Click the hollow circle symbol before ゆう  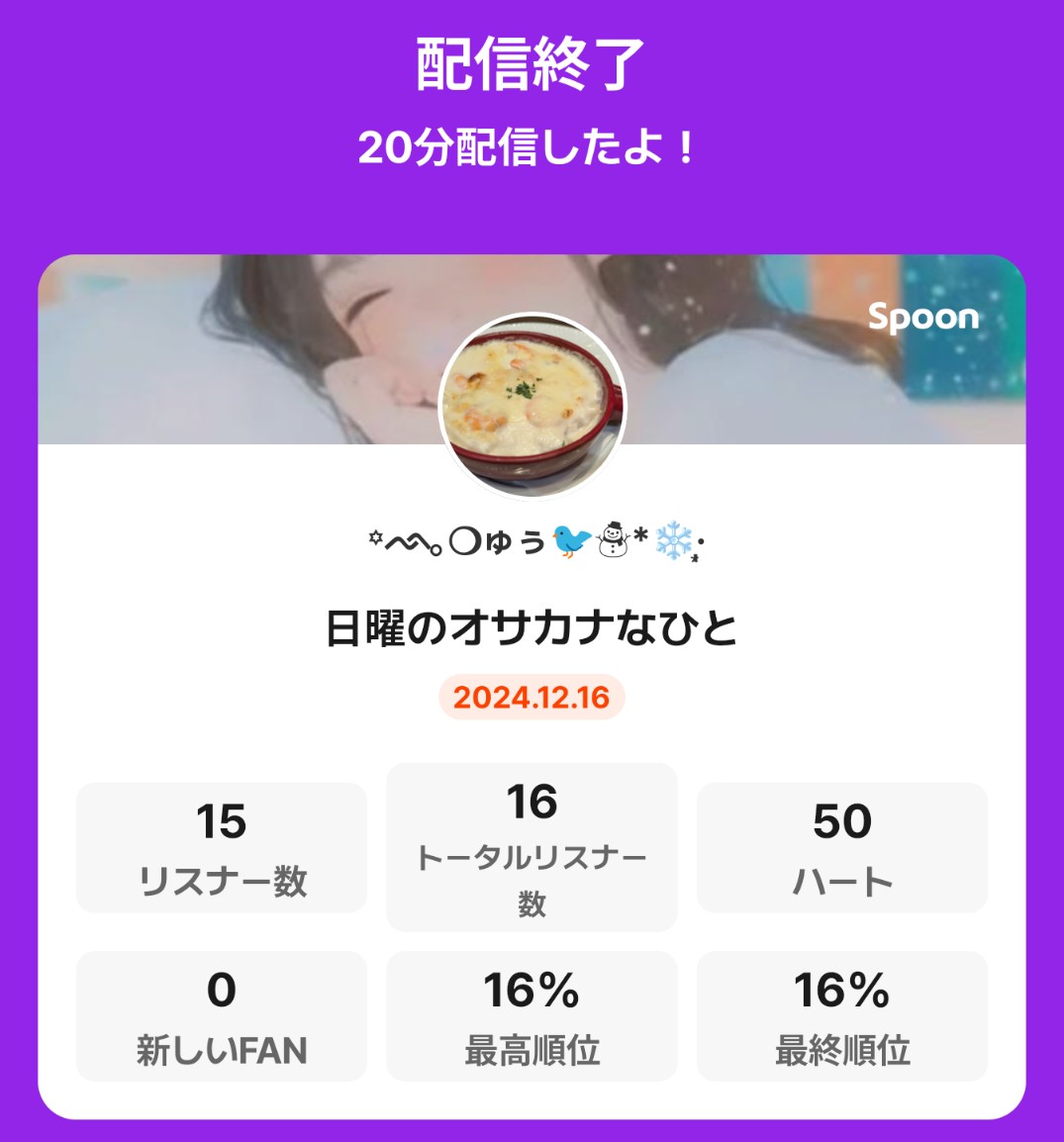[463, 541]
